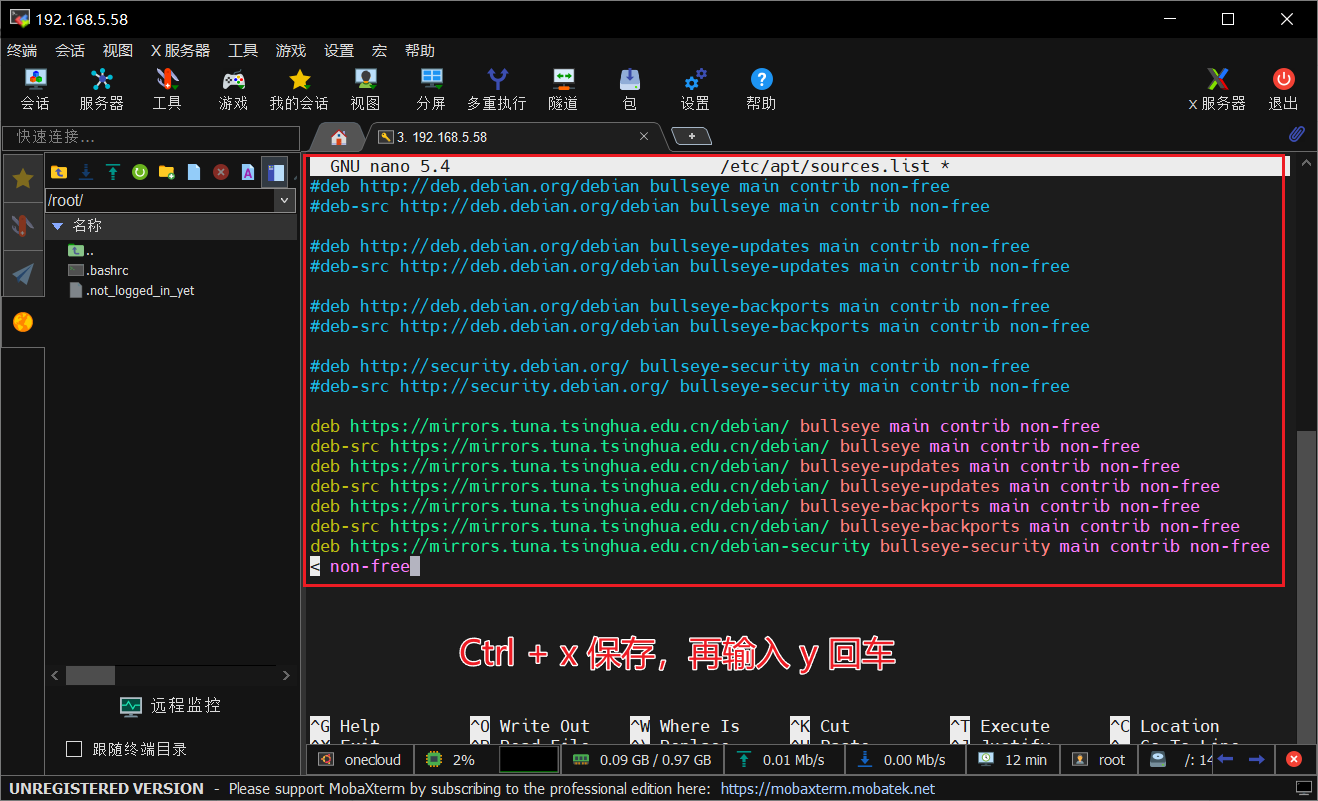The width and height of the screenshot is (1318, 801).
Task: Open the 视图 menu in menu bar
Action: point(117,50)
